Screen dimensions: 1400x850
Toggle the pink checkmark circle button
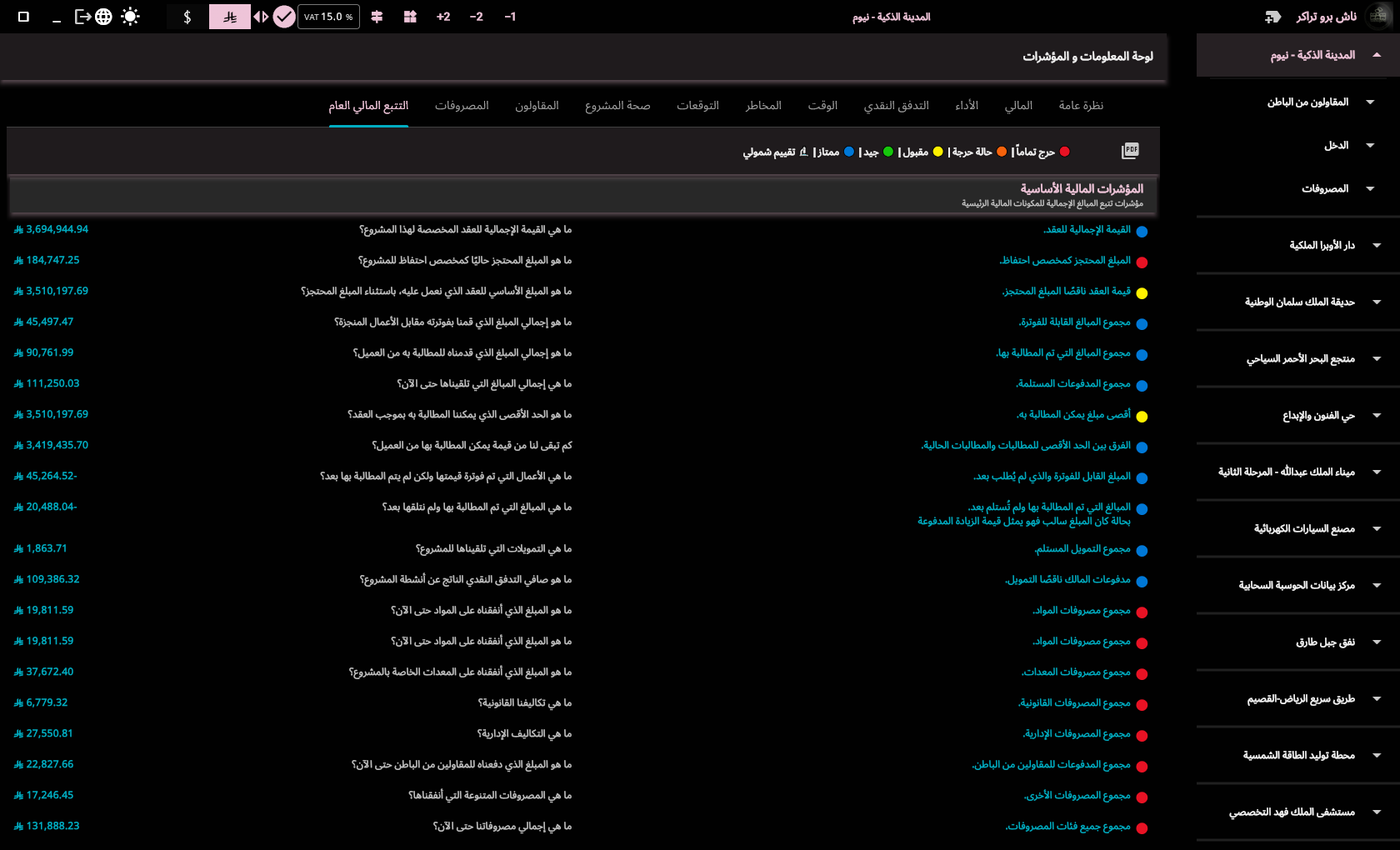pyautogui.click(x=284, y=17)
